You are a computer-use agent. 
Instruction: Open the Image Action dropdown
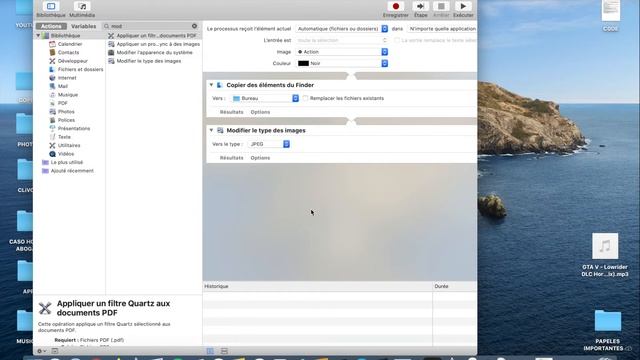pyautogui.click(x=342, y=52)
